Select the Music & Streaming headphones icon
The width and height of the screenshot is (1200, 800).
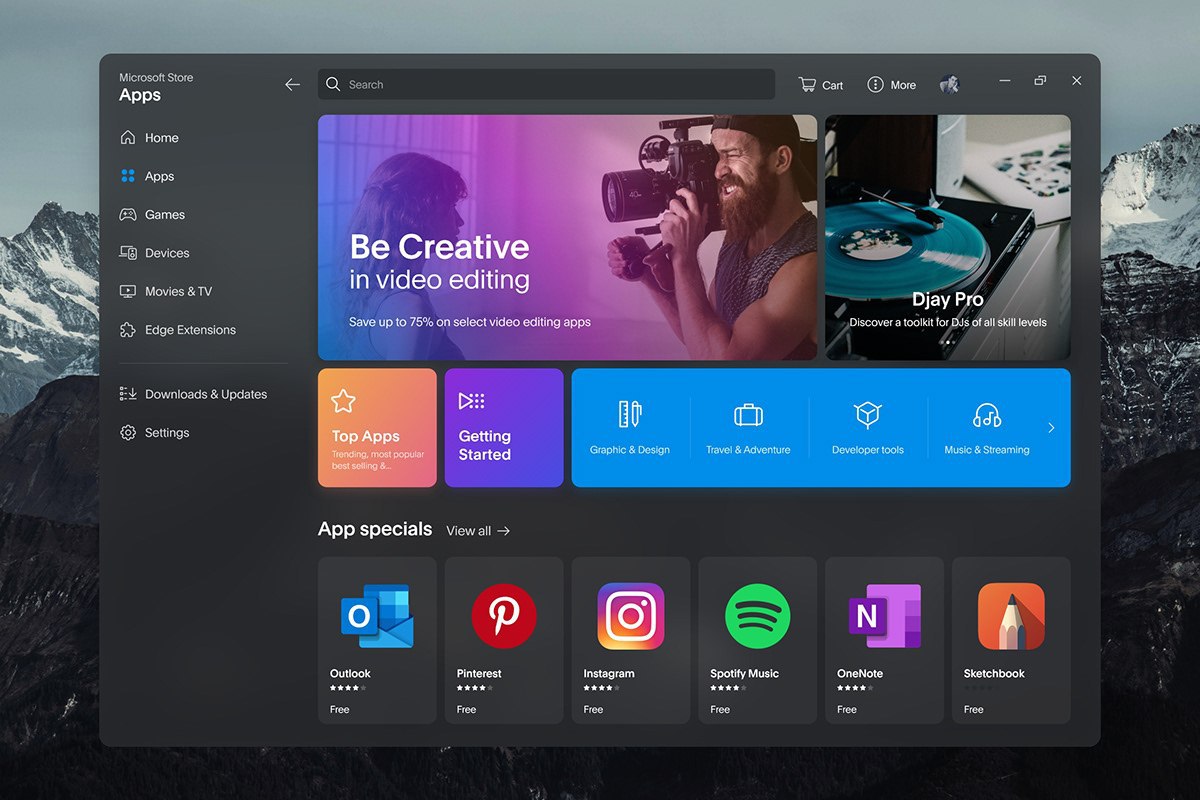click(987, 415)
